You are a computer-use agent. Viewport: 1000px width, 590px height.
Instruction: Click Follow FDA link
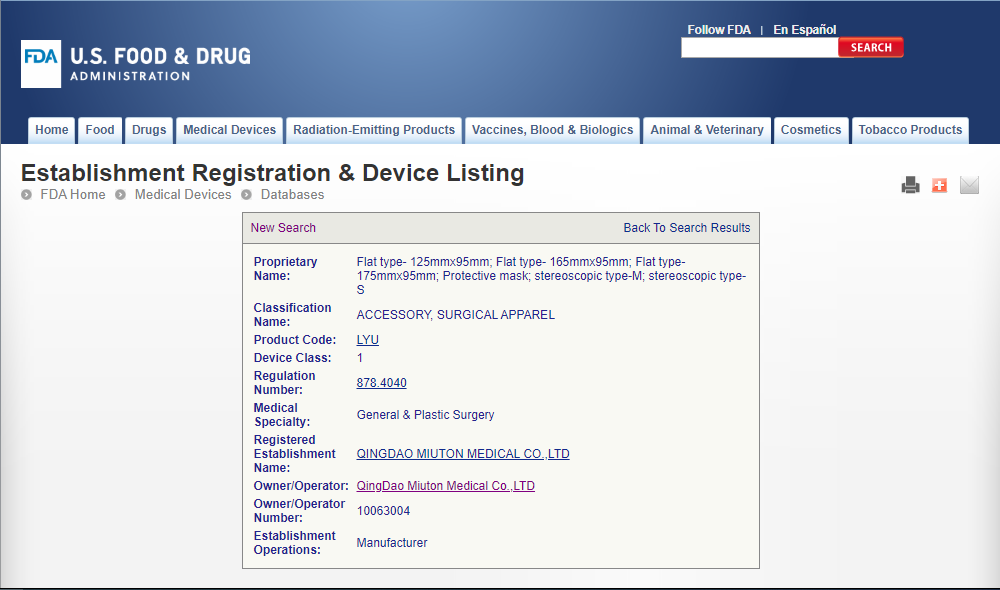719,29
